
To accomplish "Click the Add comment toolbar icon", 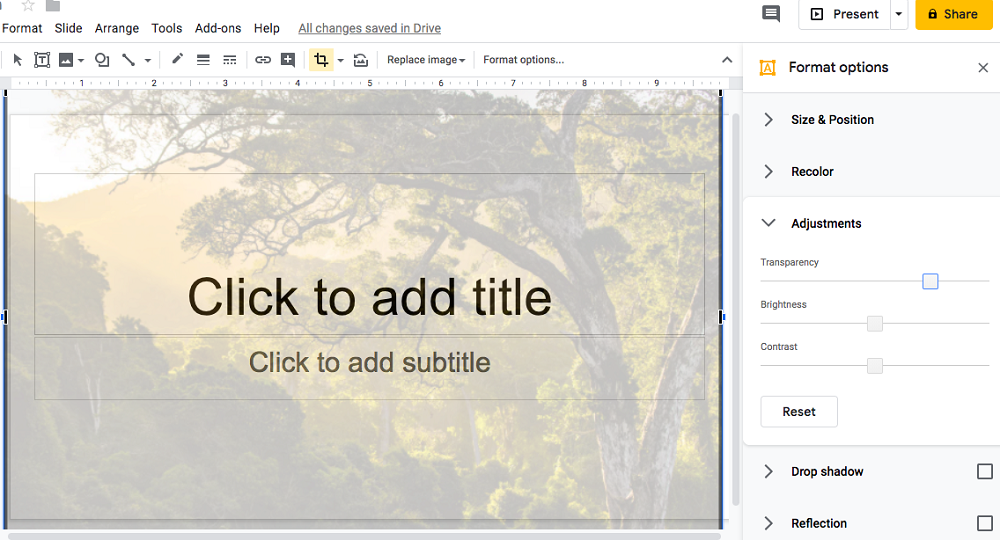I will 288,60.
